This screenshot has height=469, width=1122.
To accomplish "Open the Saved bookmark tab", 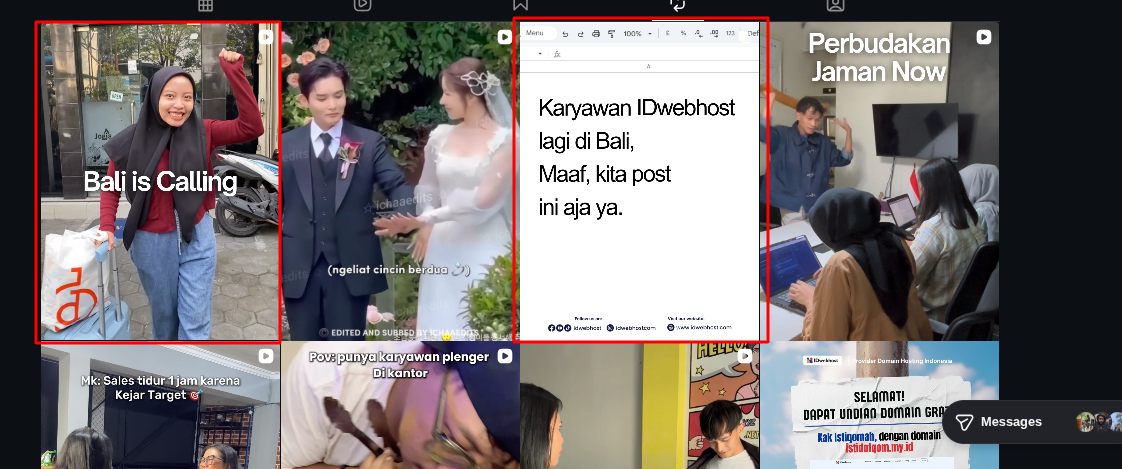I will 520,5.
